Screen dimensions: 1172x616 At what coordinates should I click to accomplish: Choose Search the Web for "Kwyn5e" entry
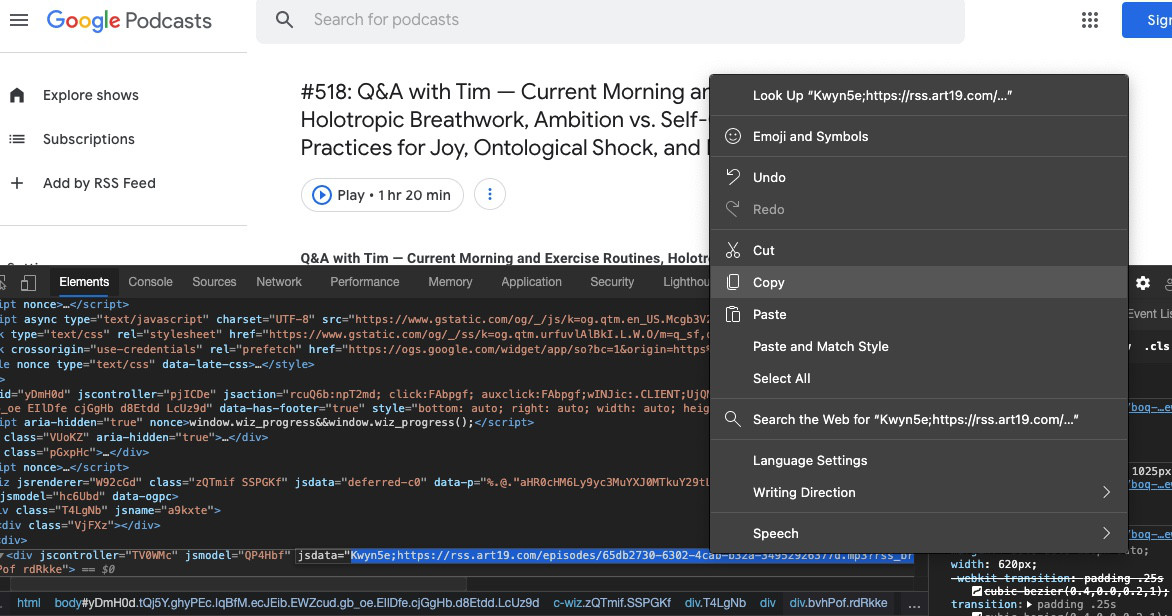click(x=918, y=419)
